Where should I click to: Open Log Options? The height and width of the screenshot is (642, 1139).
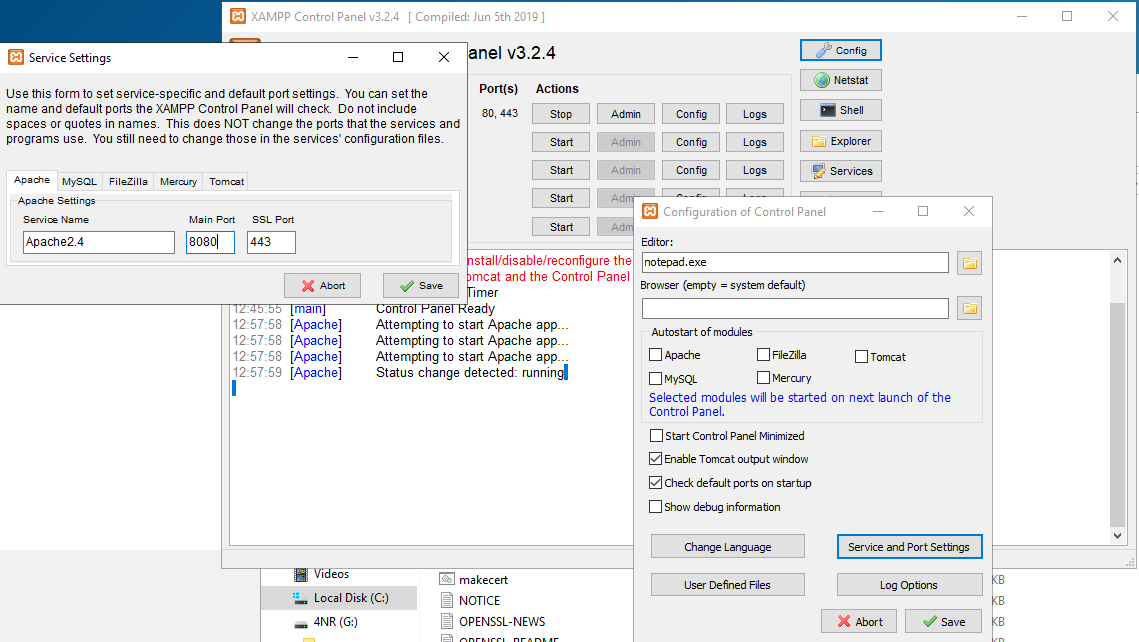[x=909, y=585]
